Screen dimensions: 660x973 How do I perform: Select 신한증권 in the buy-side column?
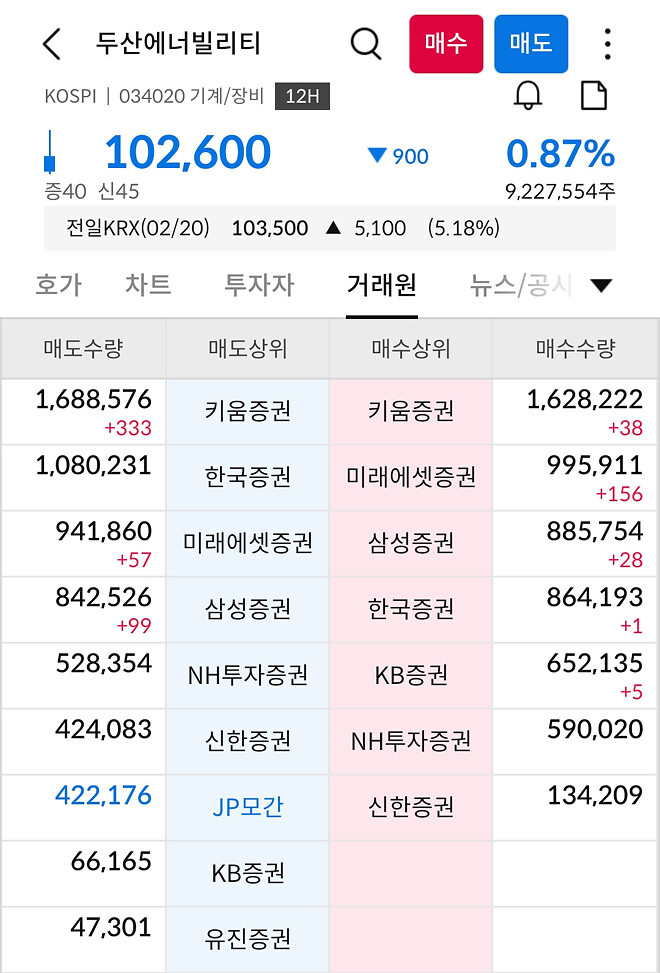click(411, 807)
